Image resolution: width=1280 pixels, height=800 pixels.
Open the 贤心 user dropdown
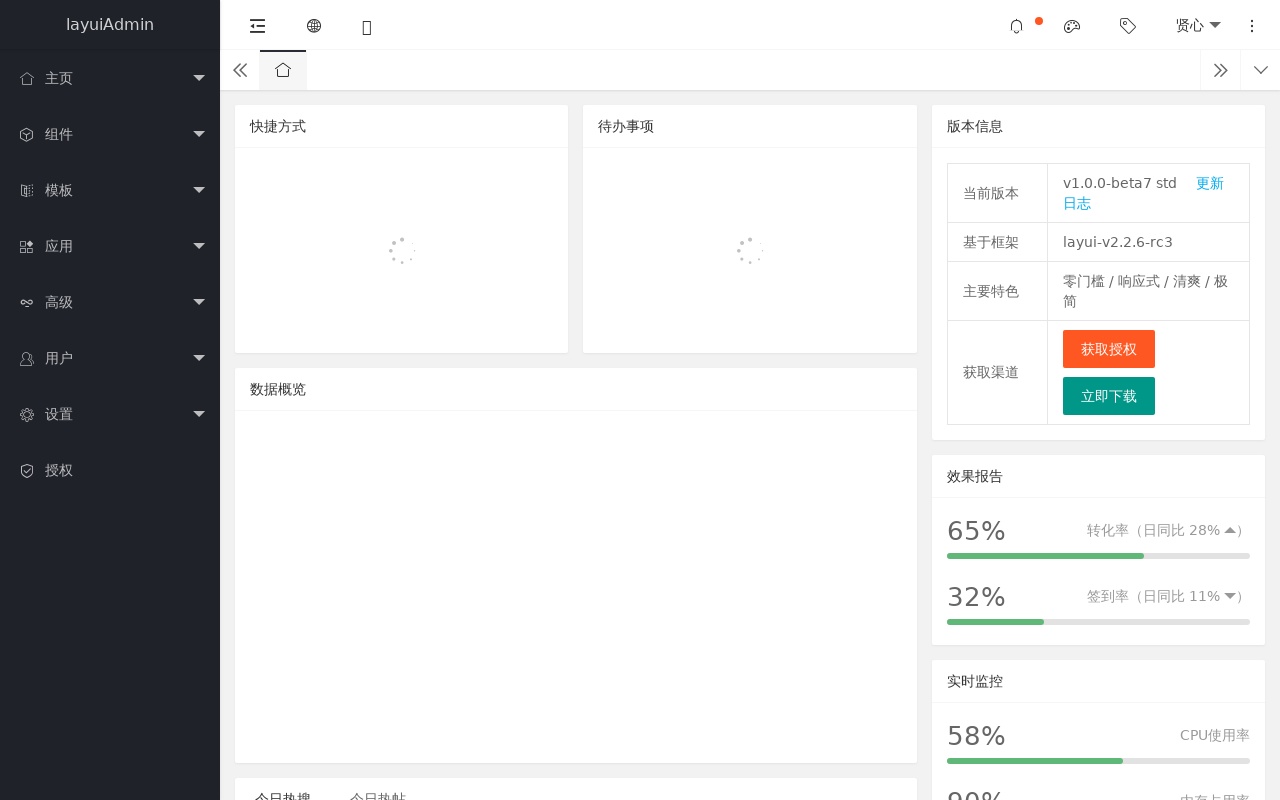click(x=1198, y=26)
